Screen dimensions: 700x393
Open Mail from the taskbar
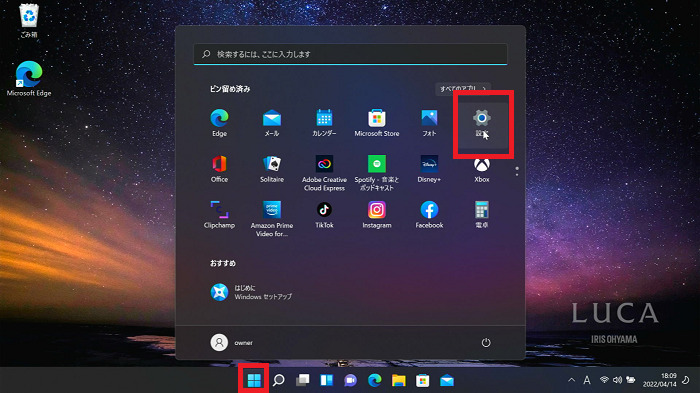[x=446, y=380]
